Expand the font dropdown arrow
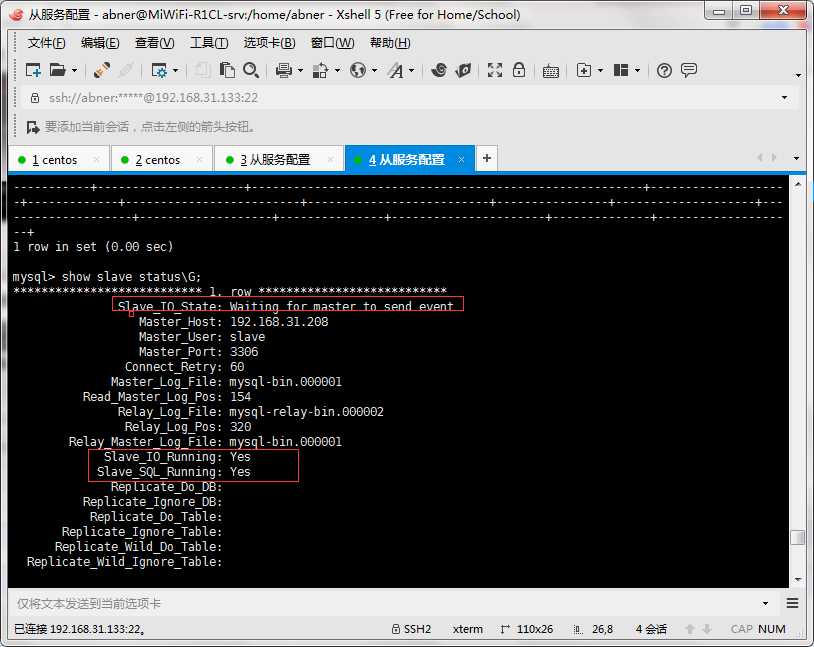 click(x=412, y=70)
